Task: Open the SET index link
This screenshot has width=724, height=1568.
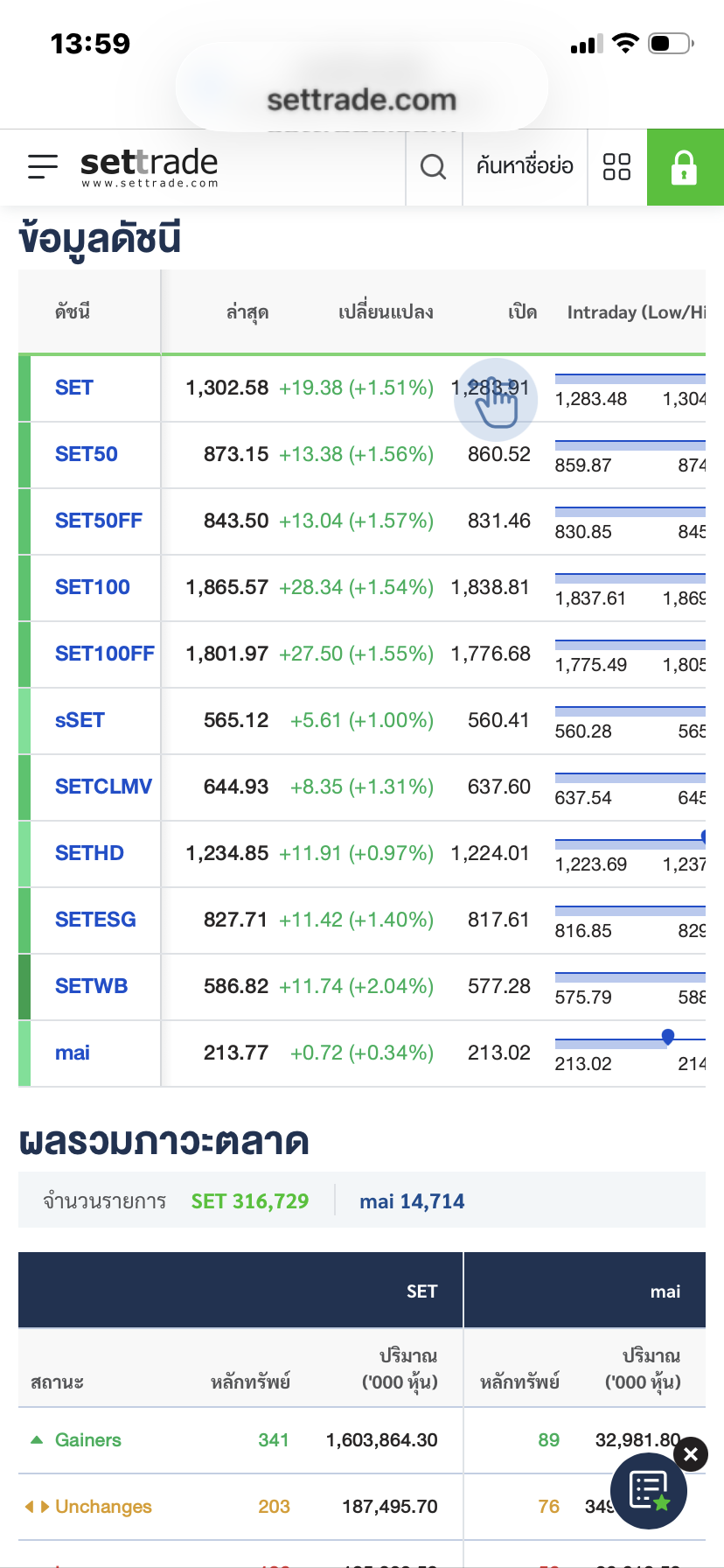Action: [x=74, y=388]
